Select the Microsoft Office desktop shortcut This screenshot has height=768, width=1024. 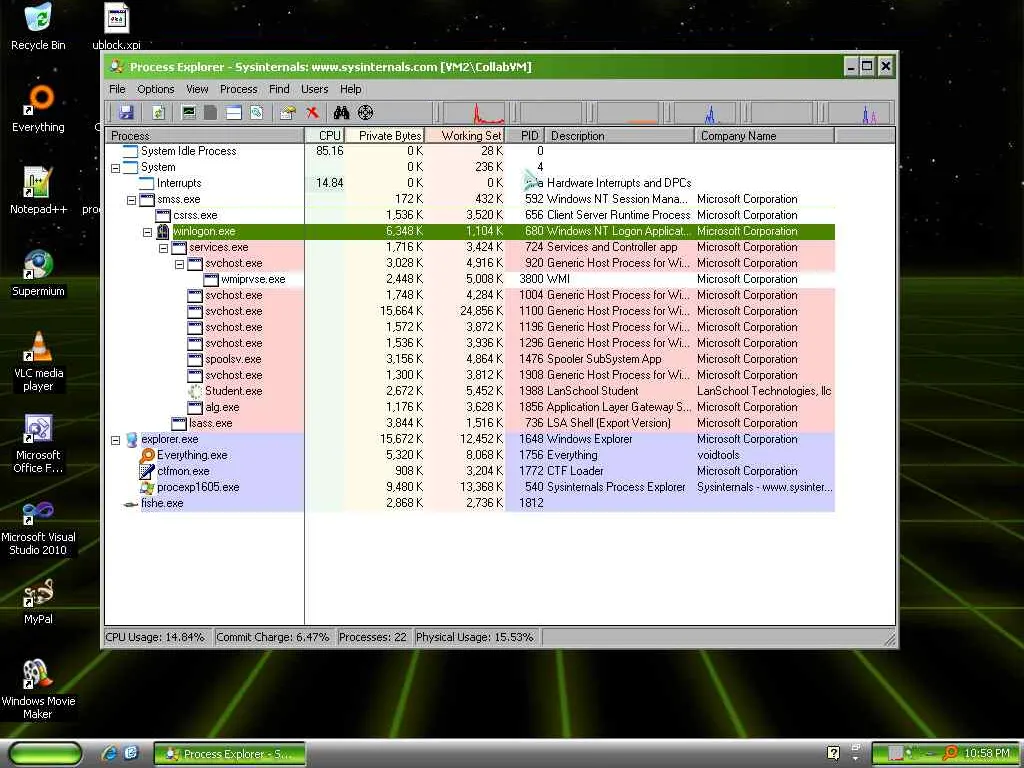(38, 443)
